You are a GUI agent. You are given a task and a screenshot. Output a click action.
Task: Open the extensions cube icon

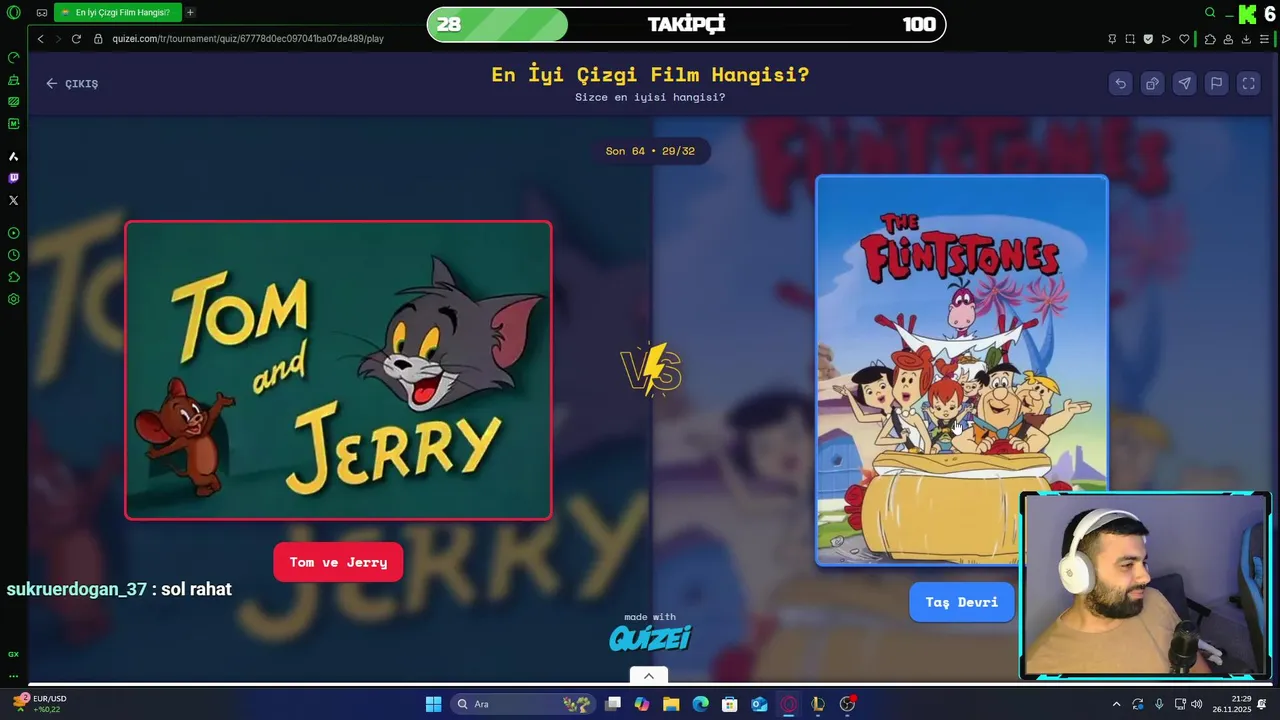pos(1210,39)
